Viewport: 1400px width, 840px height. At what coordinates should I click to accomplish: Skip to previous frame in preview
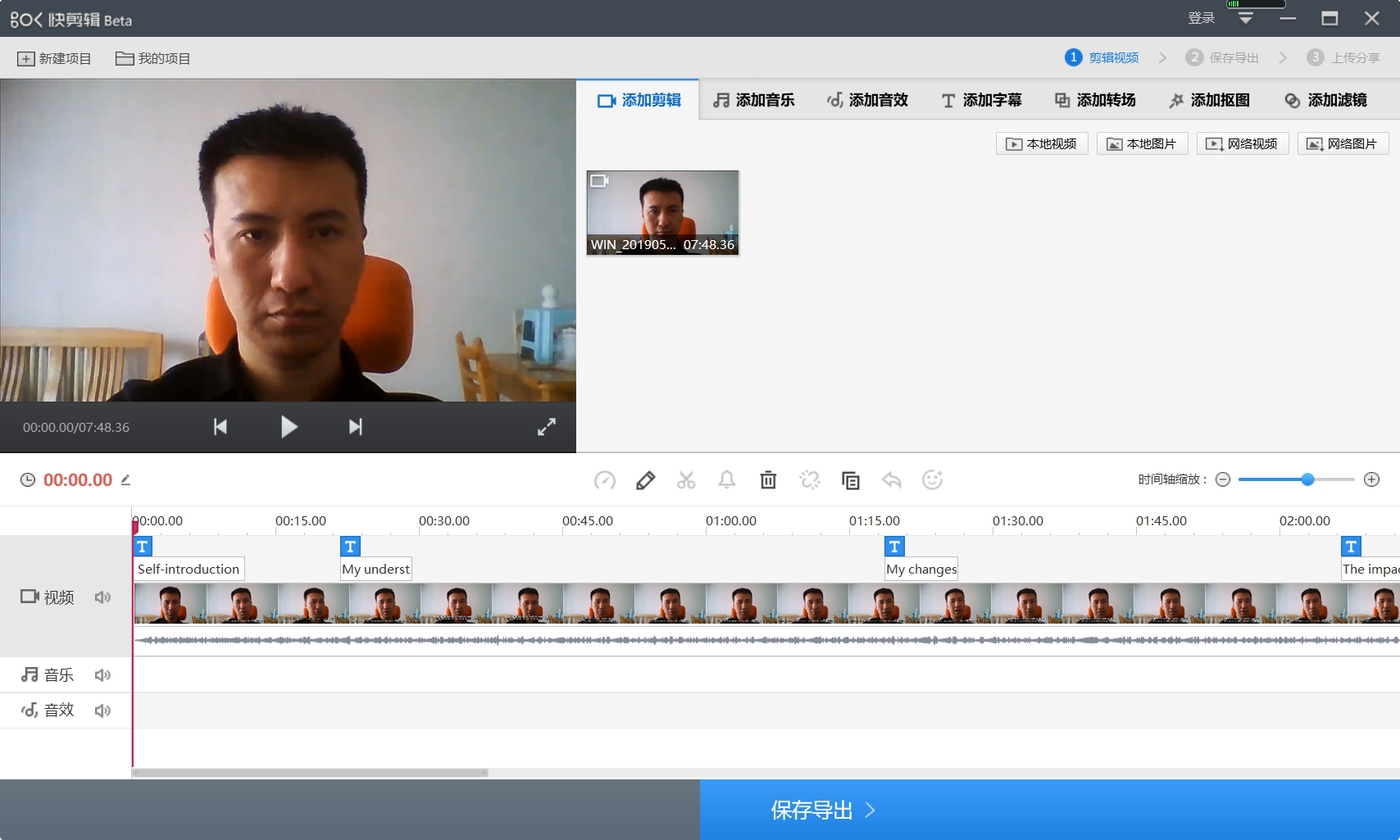(220, 427)
